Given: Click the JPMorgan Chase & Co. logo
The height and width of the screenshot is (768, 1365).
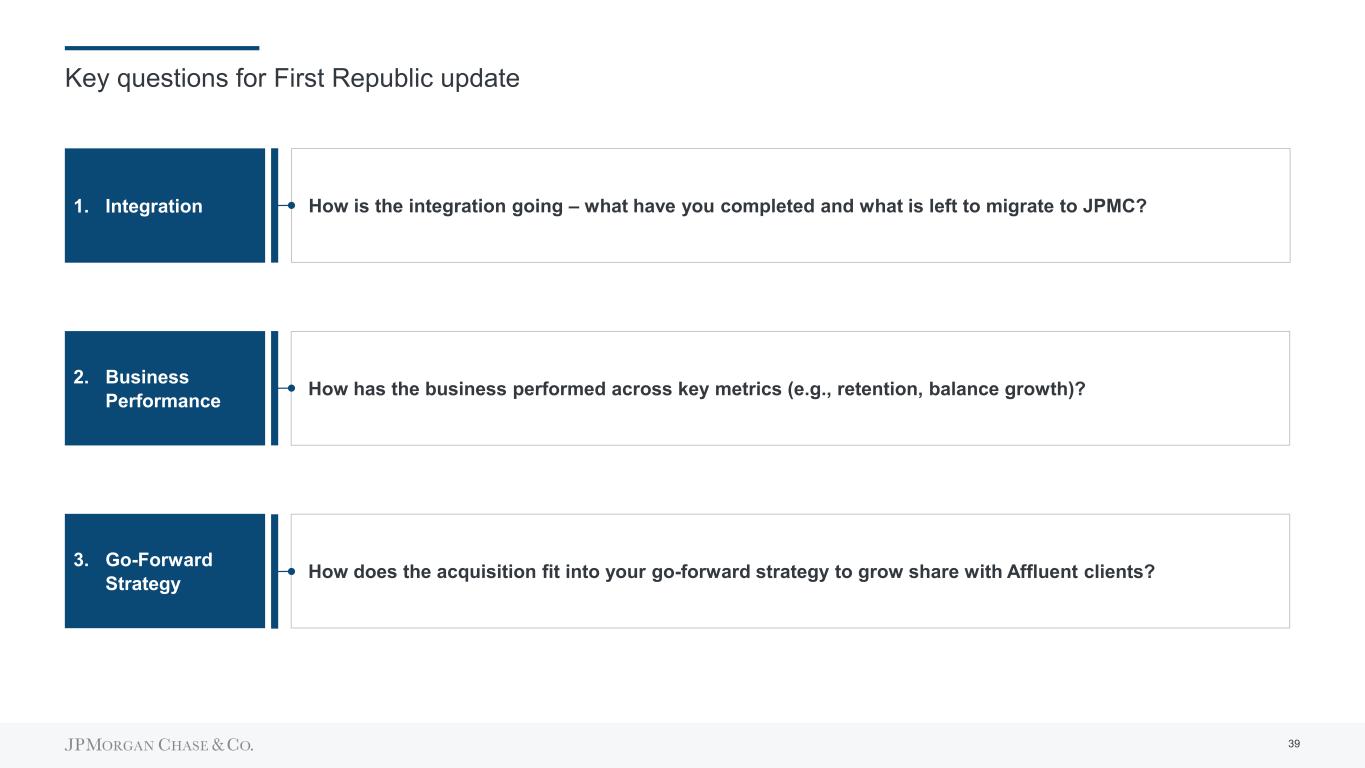Looking at the screenshot, I should (x=159, y=745).
